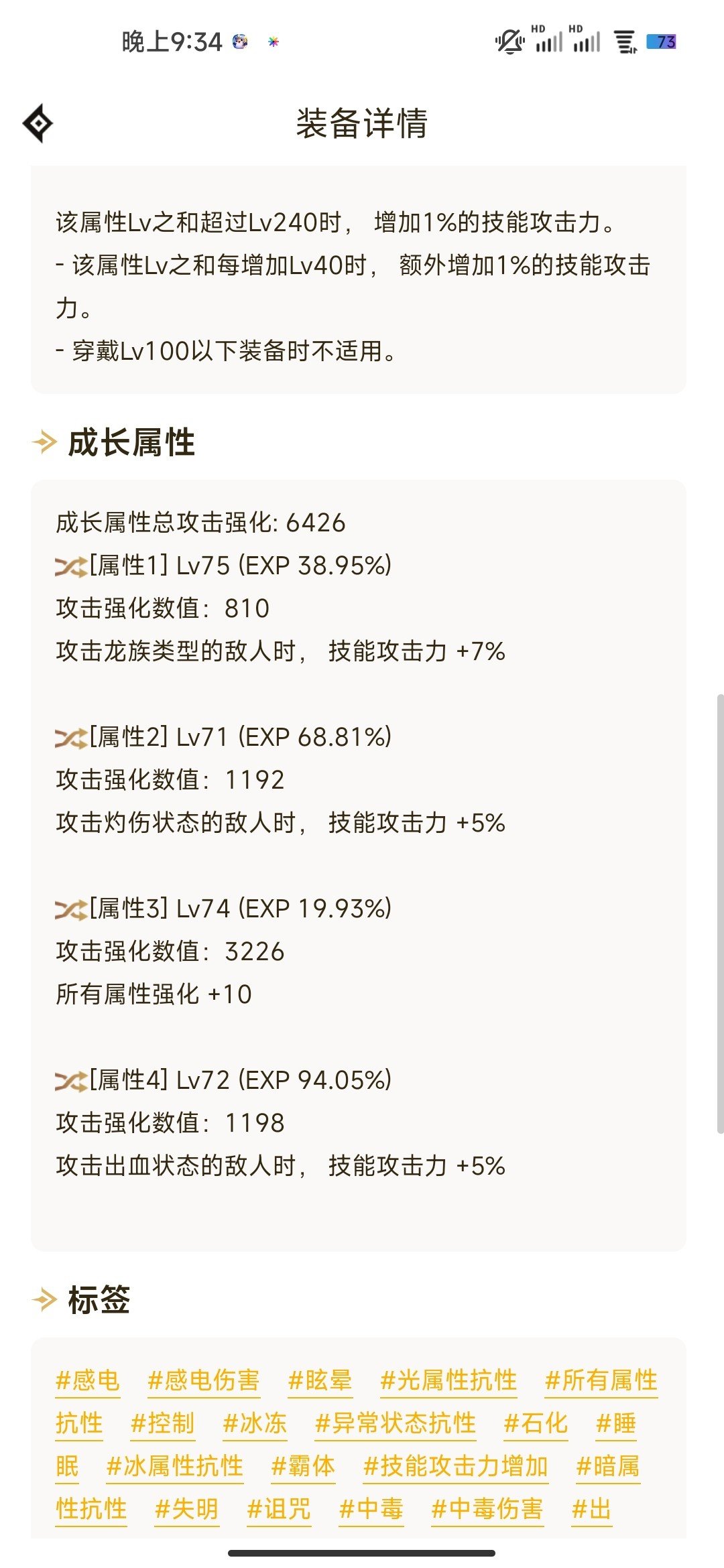This screenshot has height=1568, width=724.
Task: Tap the muted bell status icon
Action: coord(509,42)
